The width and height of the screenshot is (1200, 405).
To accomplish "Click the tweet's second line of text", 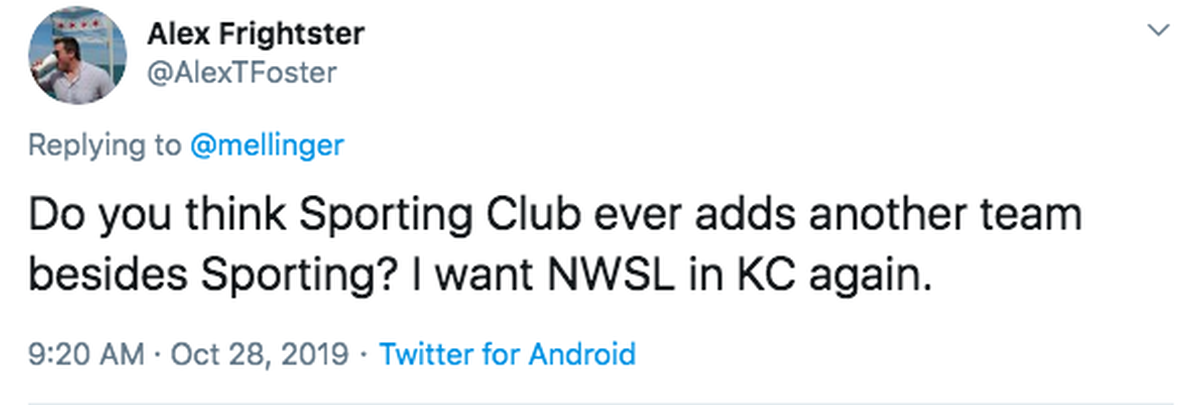I will pyautogui.click(x=480, y=273).
